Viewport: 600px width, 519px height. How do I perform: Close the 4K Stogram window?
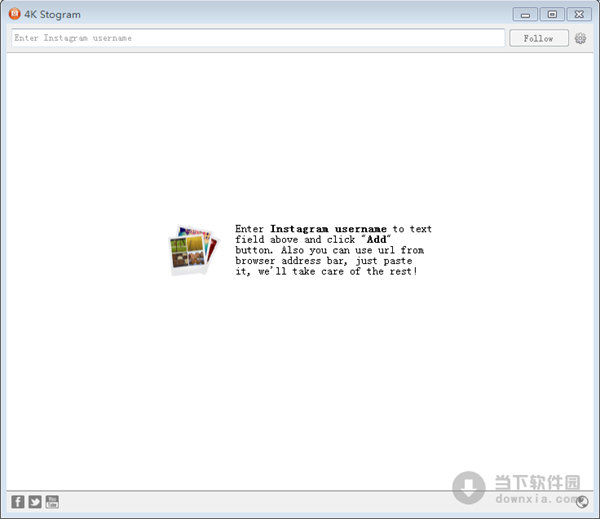579,15
